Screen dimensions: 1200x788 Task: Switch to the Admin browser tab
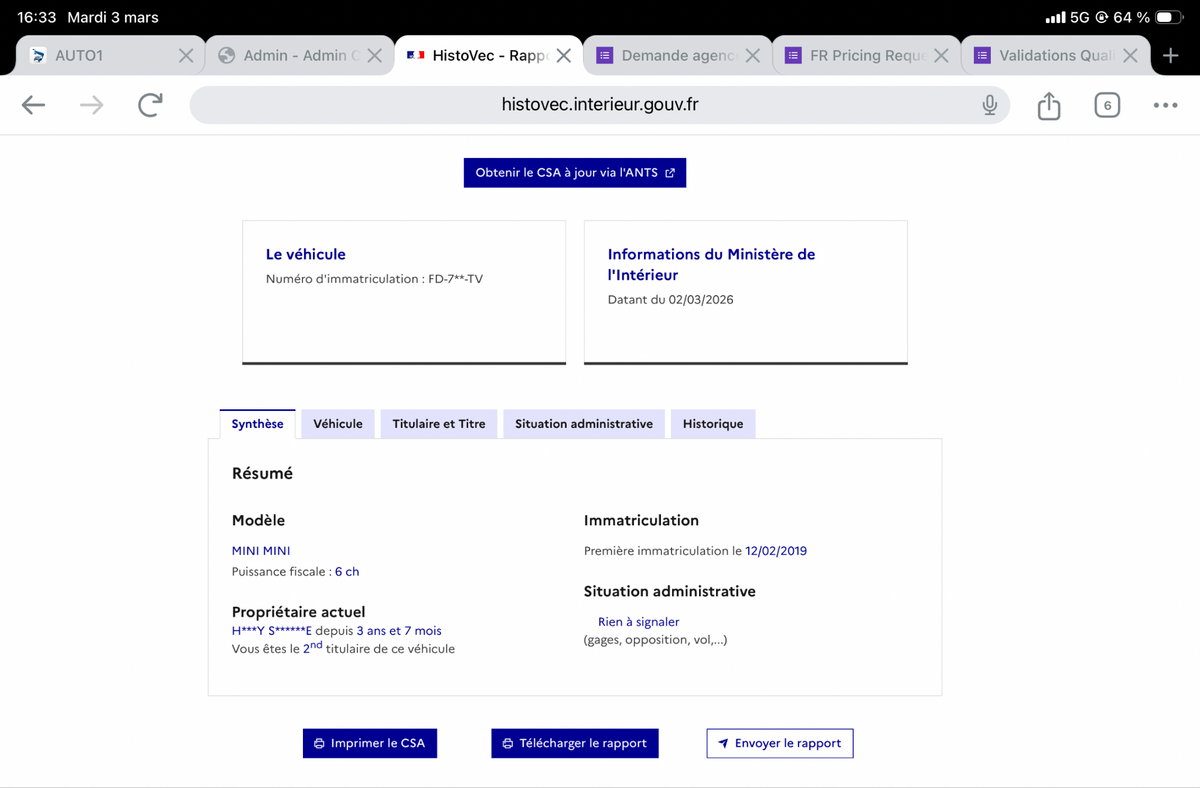point(290,56)
